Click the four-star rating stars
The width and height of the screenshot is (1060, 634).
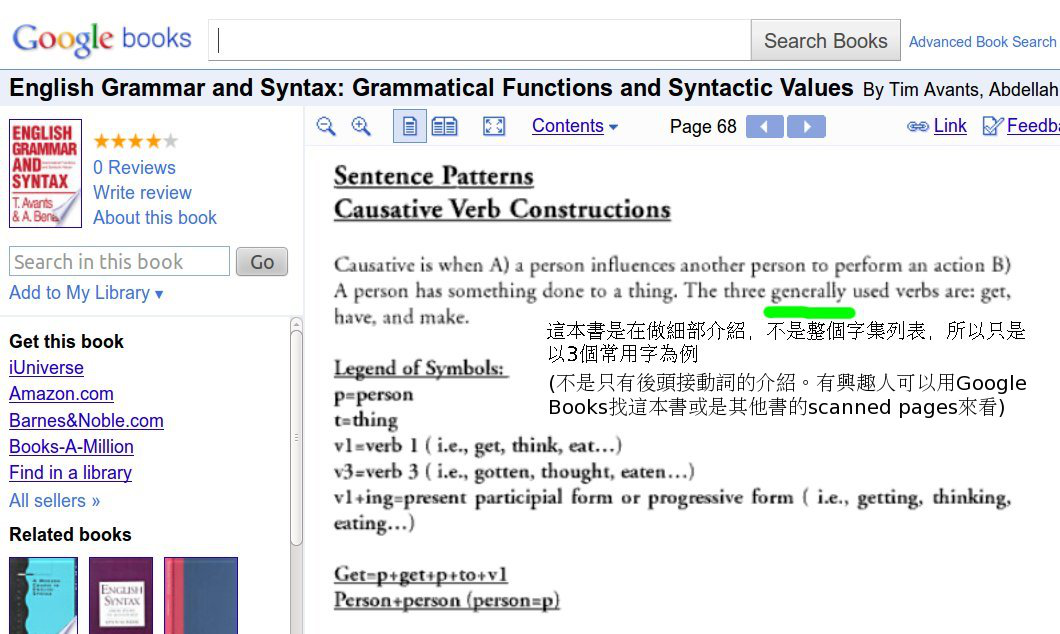click(135, 141)
